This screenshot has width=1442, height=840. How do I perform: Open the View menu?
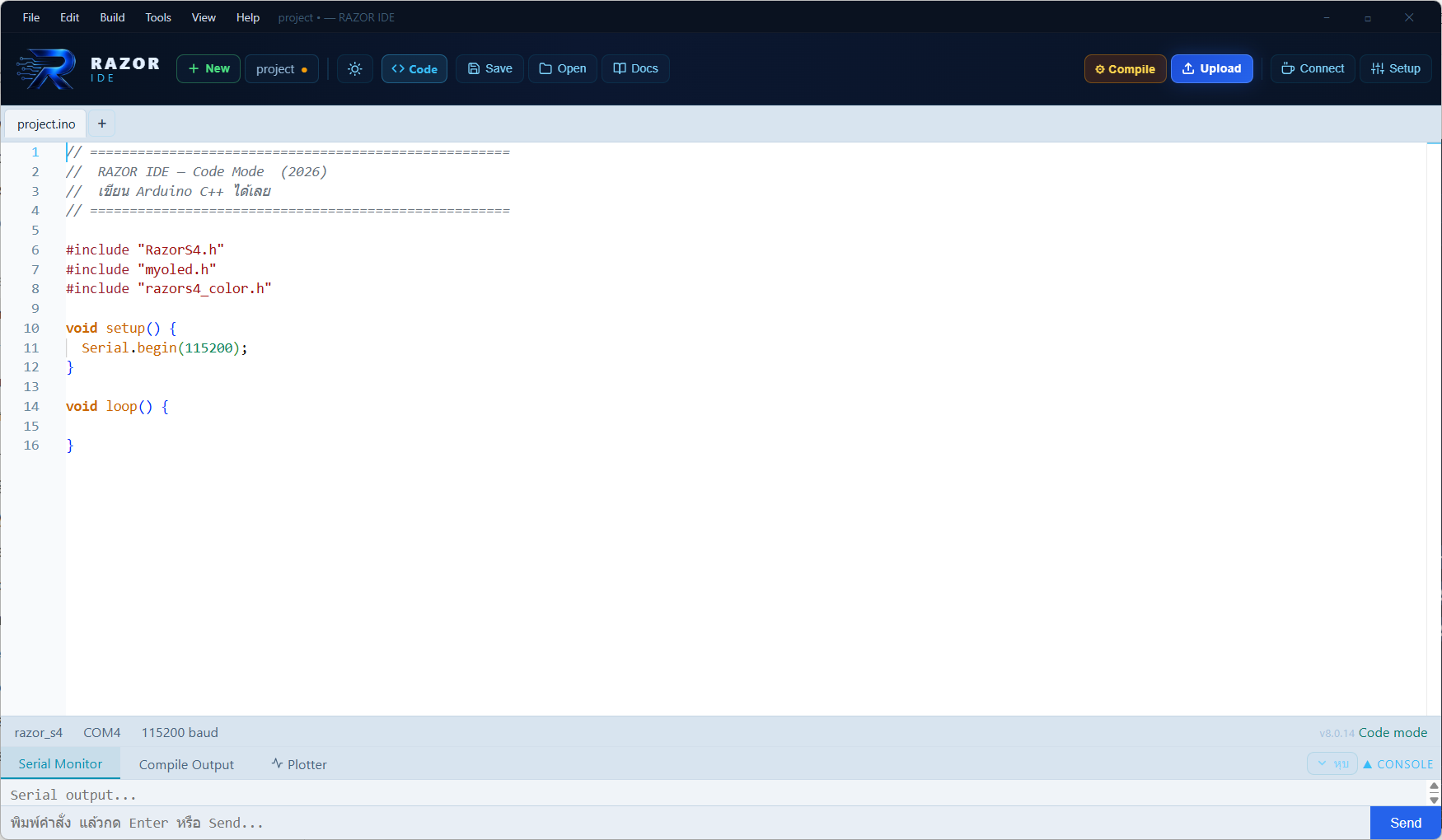tap(204, 17)
